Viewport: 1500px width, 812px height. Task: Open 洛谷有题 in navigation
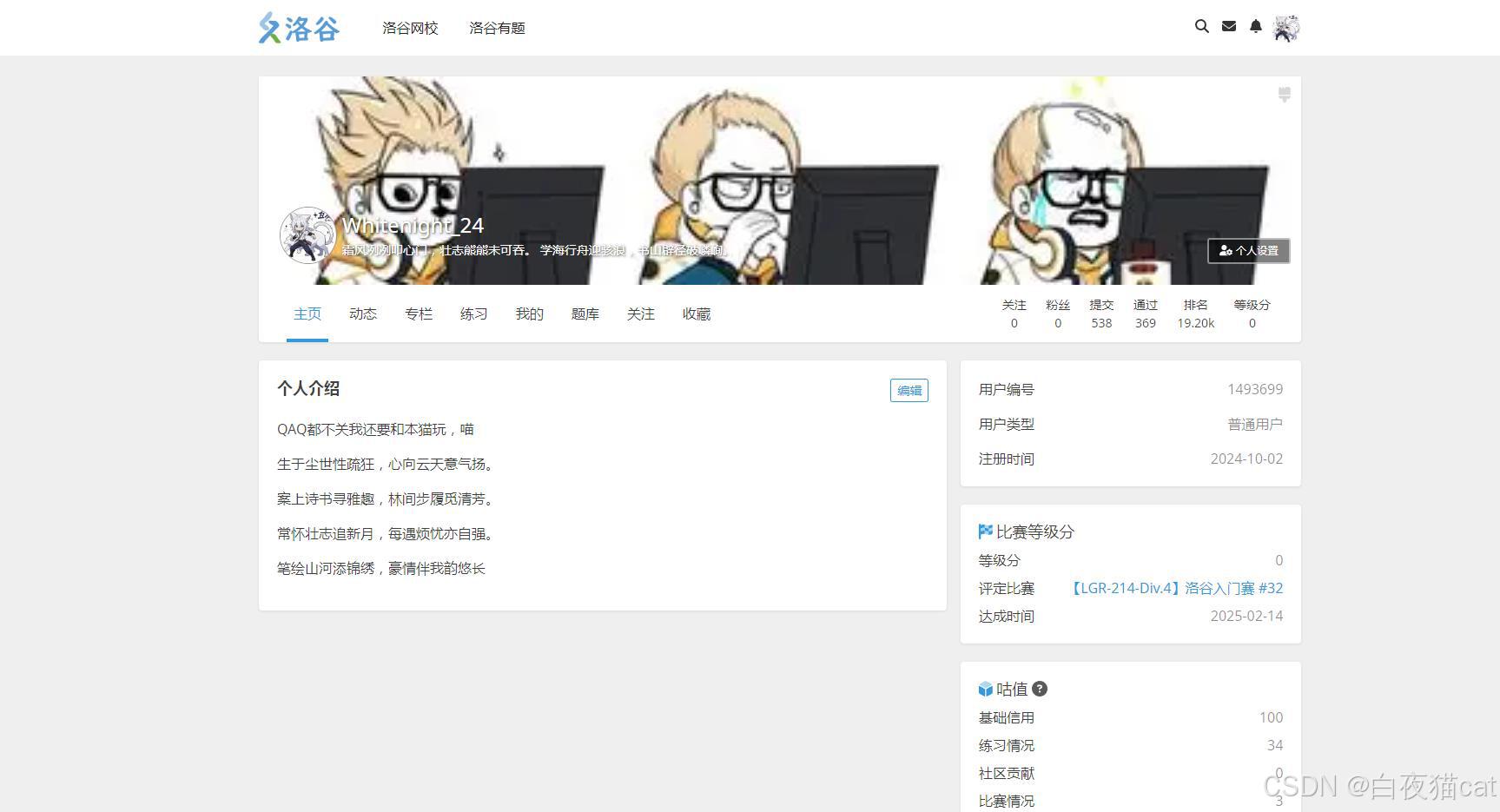click(x=497, y=28)
